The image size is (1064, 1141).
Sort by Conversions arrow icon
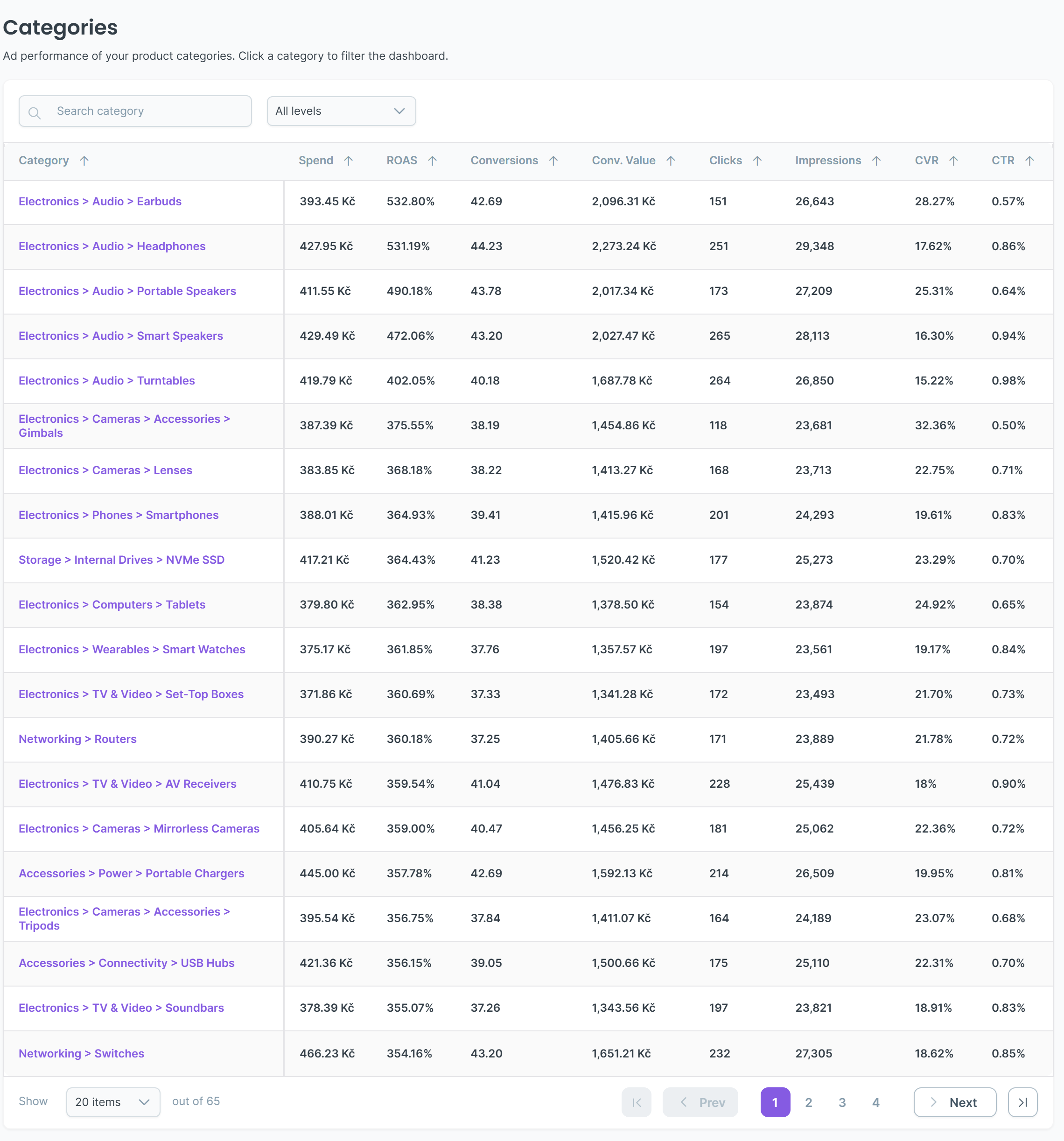point(553,161)
